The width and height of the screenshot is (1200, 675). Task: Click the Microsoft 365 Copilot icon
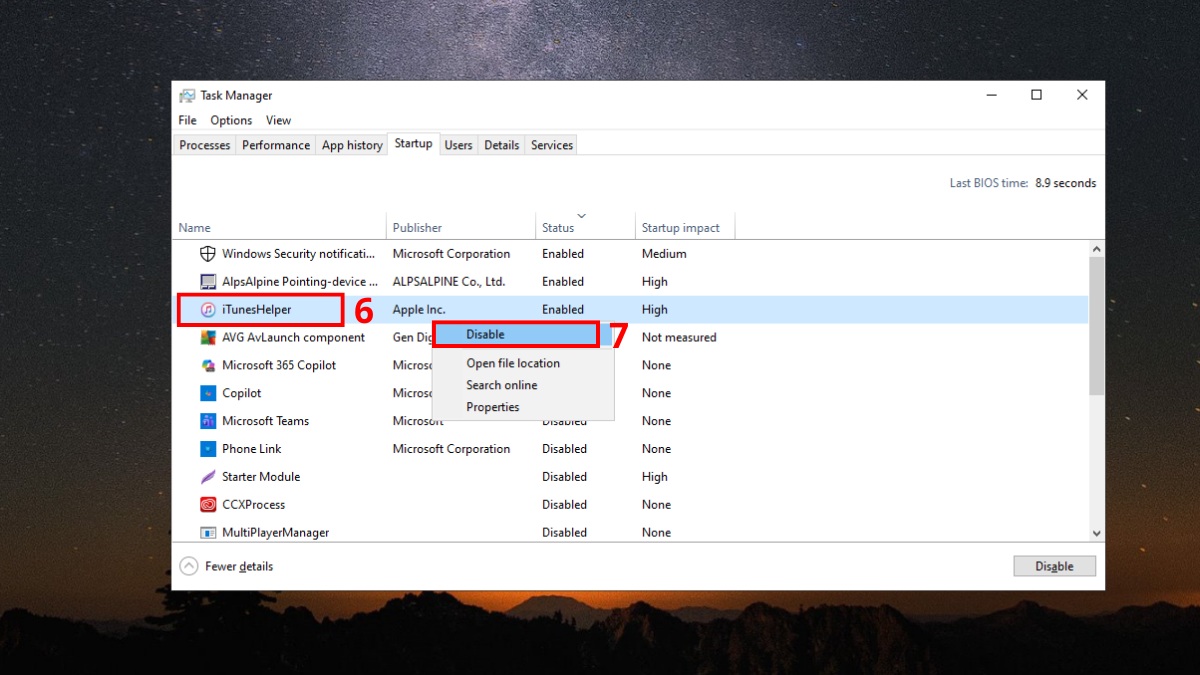207,365
